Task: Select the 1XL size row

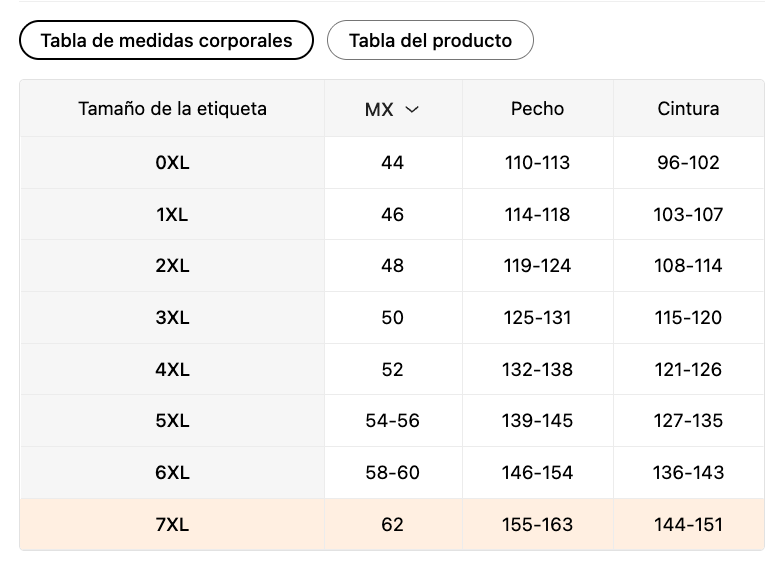Action: coord(392,214)
